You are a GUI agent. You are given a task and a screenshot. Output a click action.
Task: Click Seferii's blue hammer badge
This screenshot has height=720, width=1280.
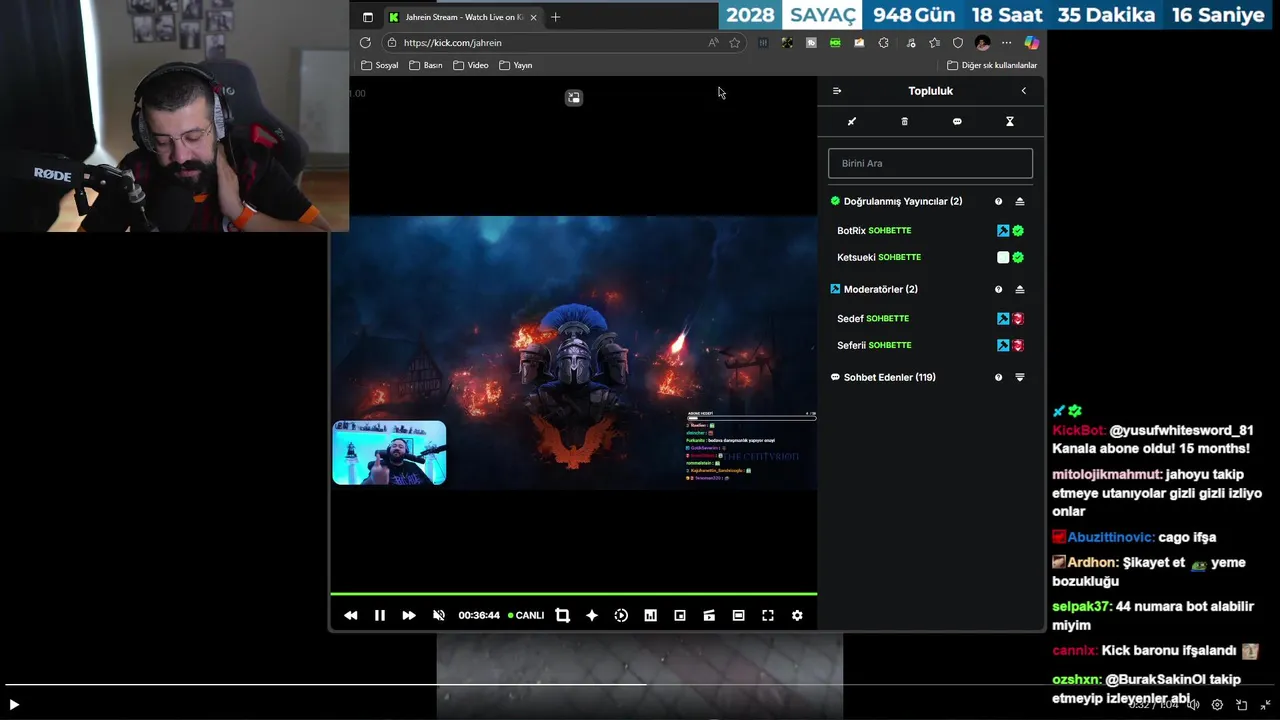[x=1003, y=345]
